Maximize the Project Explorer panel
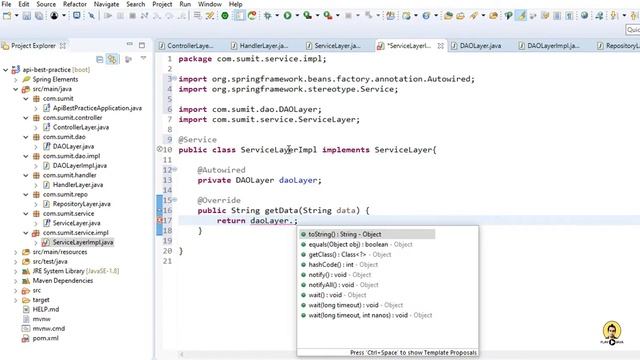640x360 pixels. pos(142,45)
